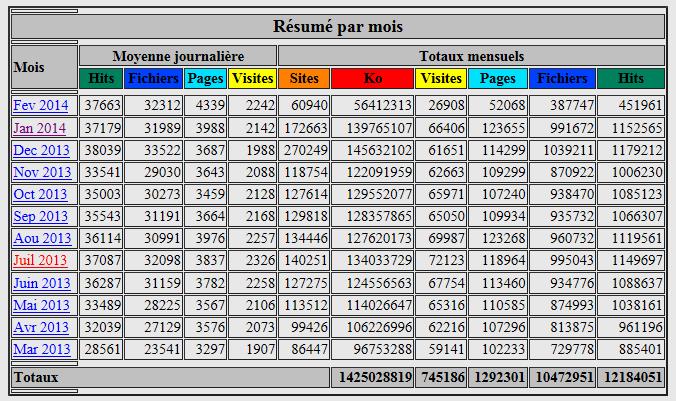
Task: Open the Nov 2013 monthly report link
Action: tap(42, 172)
